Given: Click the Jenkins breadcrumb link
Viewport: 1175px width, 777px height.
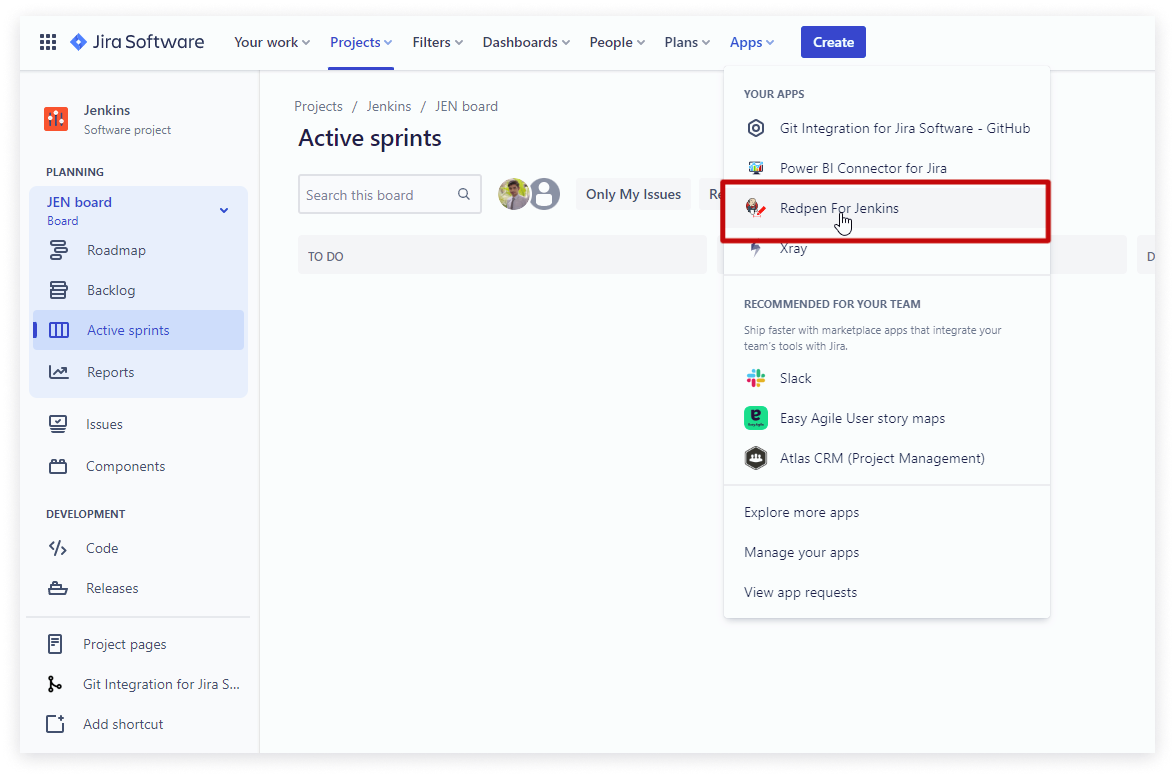Looking at the screenshot, I should pos(389,106).
